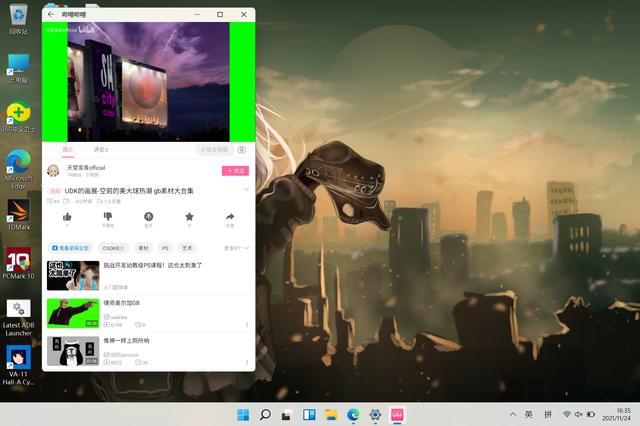Image resolution: width=640 pixels, height=426 pixels.
Task: Toggle the danmaku switch icon beside input
Action: coord(242,150)
